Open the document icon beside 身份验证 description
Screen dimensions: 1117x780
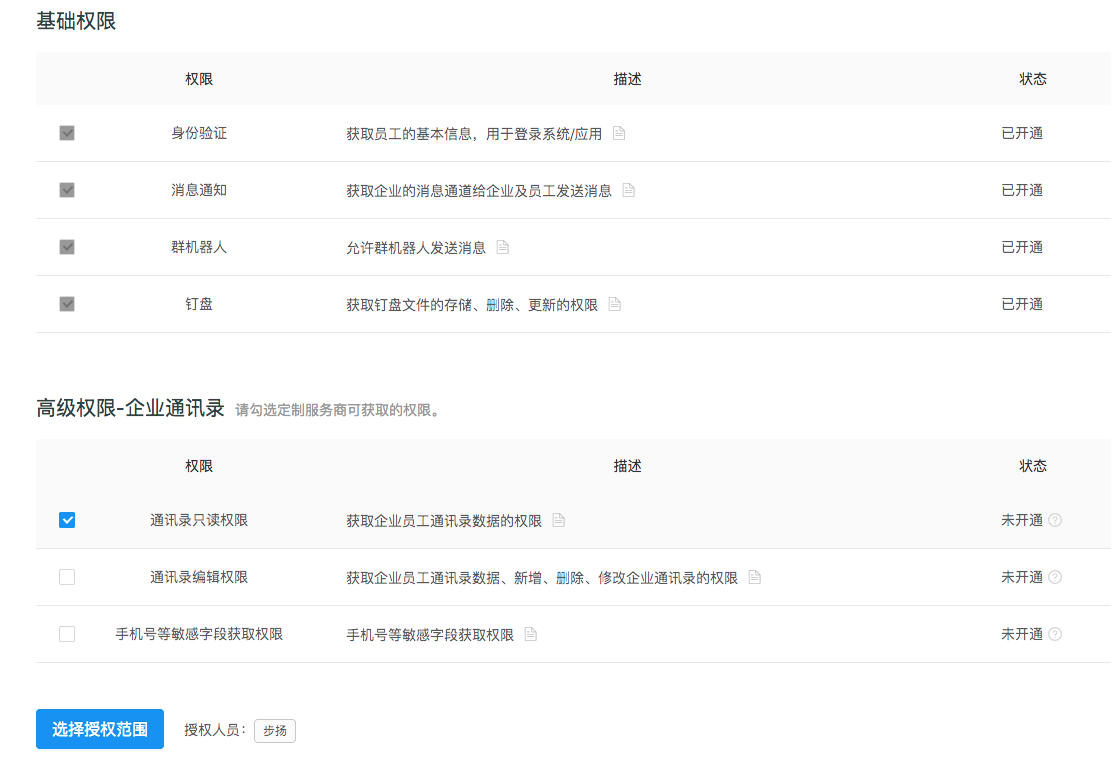point(618,132)
